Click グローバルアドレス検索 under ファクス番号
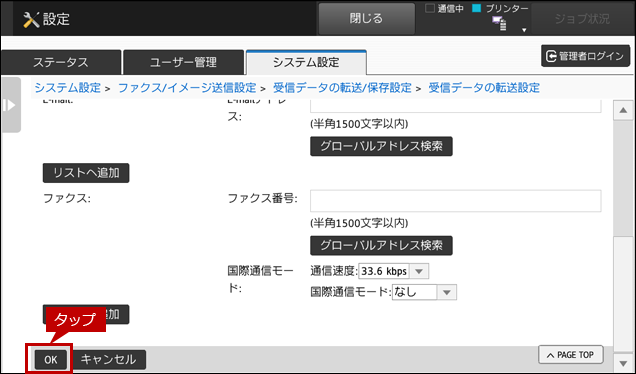The image size is (636, 374). click(x=381, y=245)
